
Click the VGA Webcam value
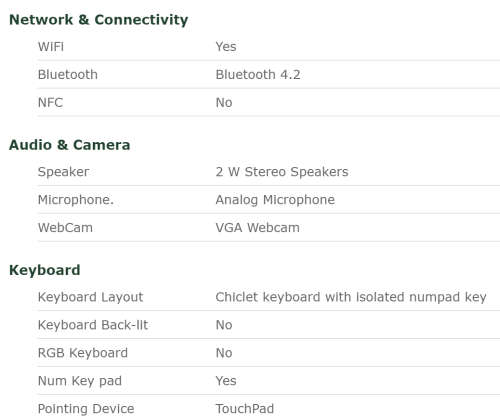coord(258,228)
